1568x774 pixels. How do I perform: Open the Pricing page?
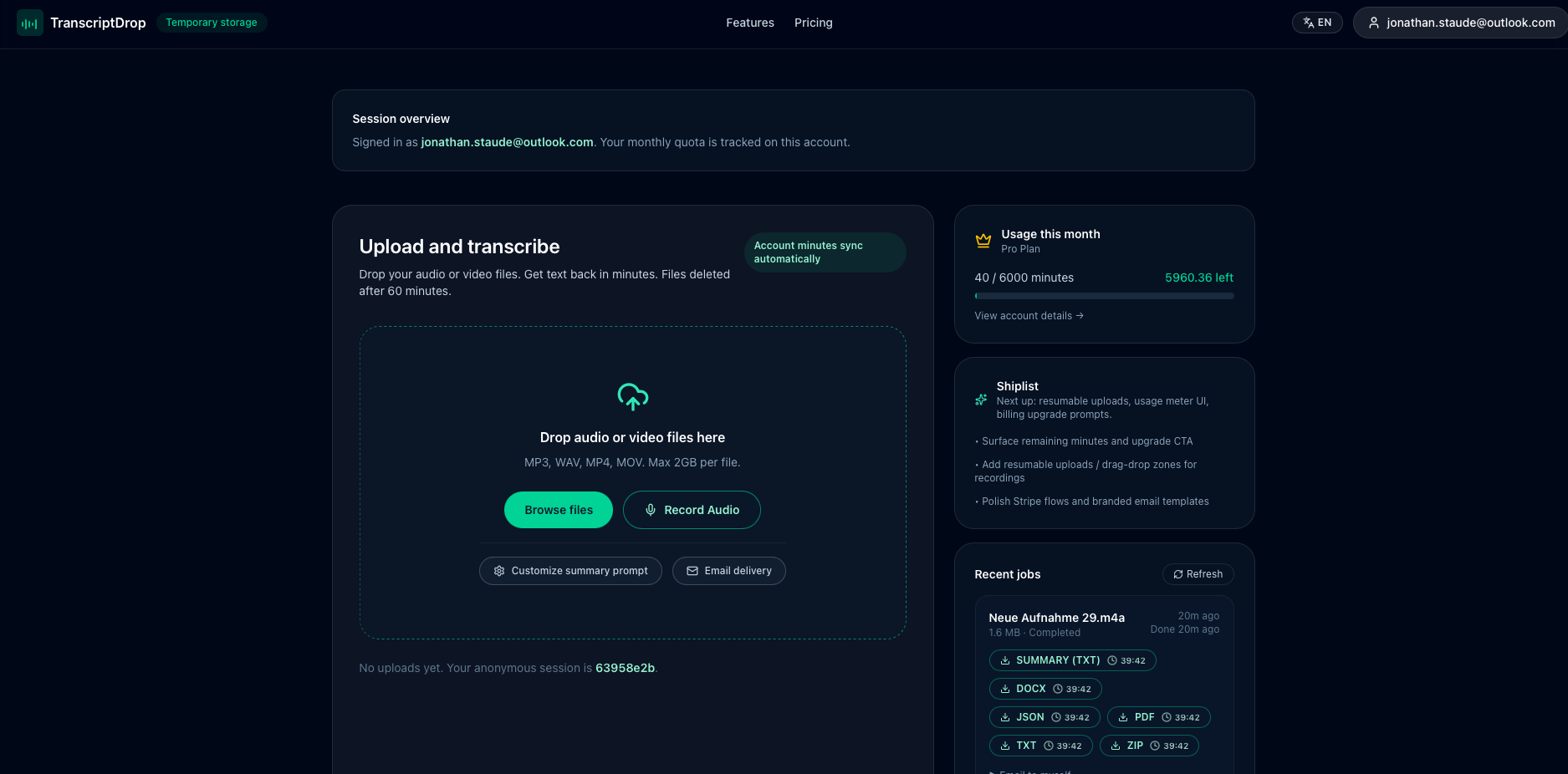tap(814, 23)
